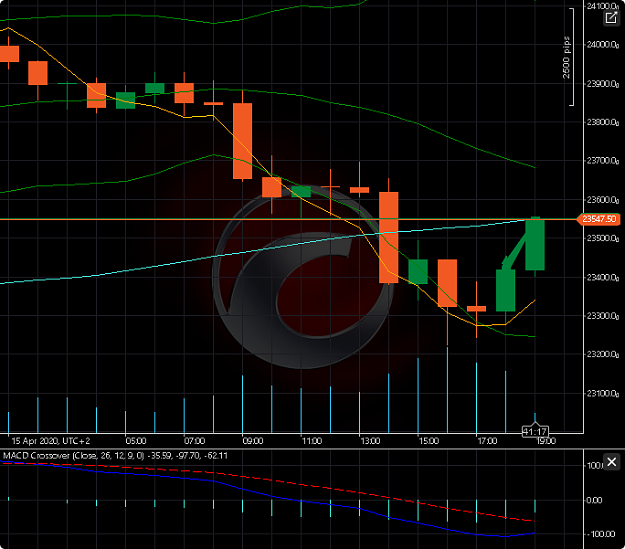625x549 pixels.
Task: Click the 17:00 time axis label
Action: point(487,441)
